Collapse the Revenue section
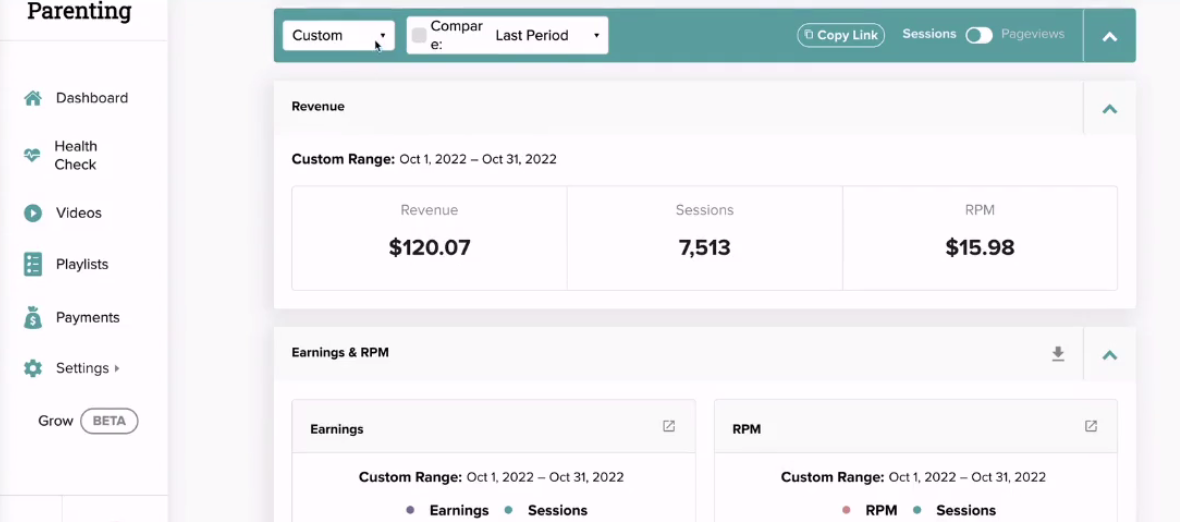Image resolution: width=1180 pixels, height=522 pixels. coord(1109,108)
